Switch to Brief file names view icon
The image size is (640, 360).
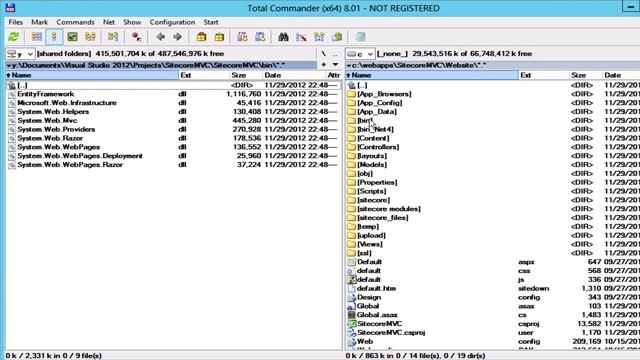(37, 37)
